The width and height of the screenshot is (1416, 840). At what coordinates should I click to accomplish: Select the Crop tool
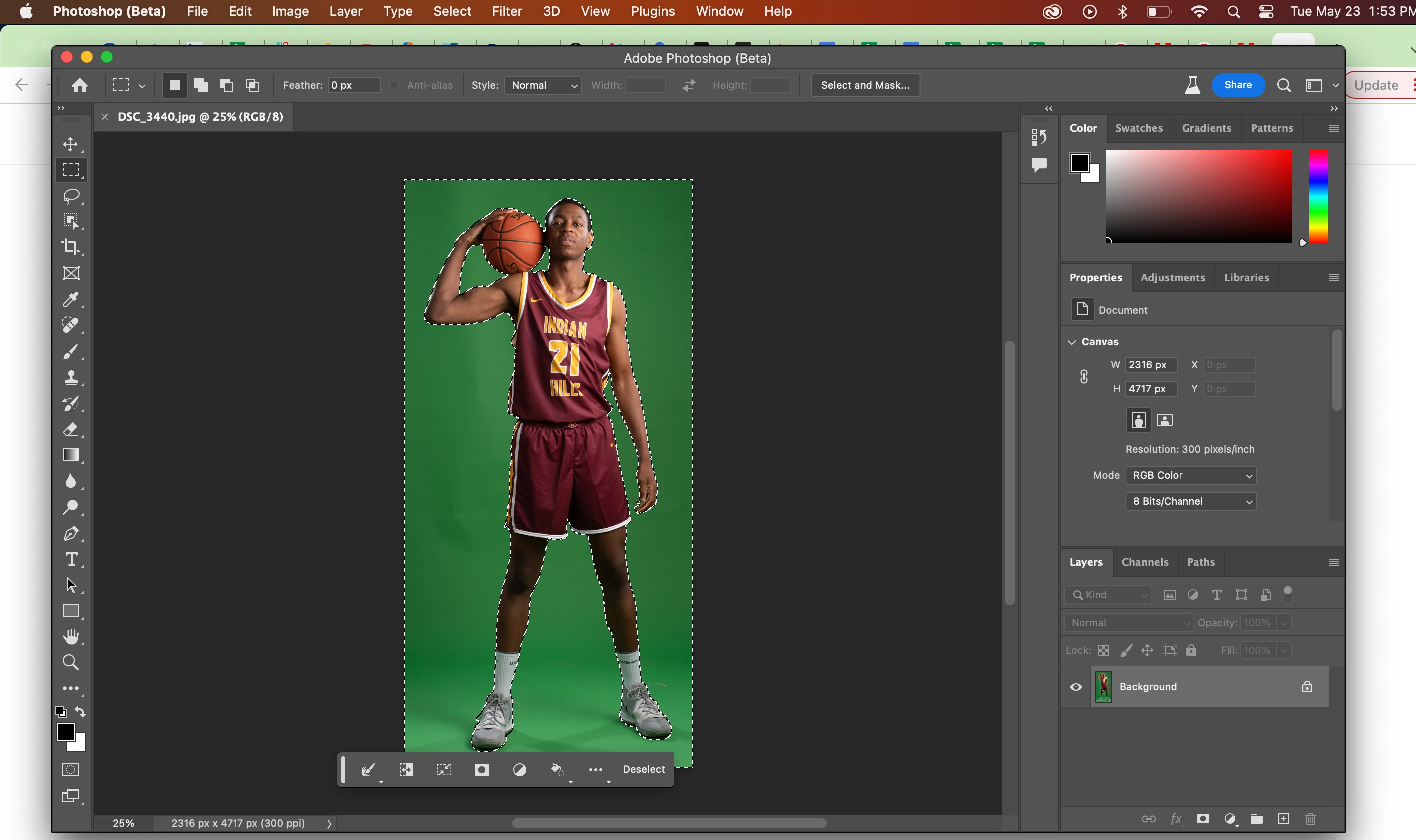(71, 247)
